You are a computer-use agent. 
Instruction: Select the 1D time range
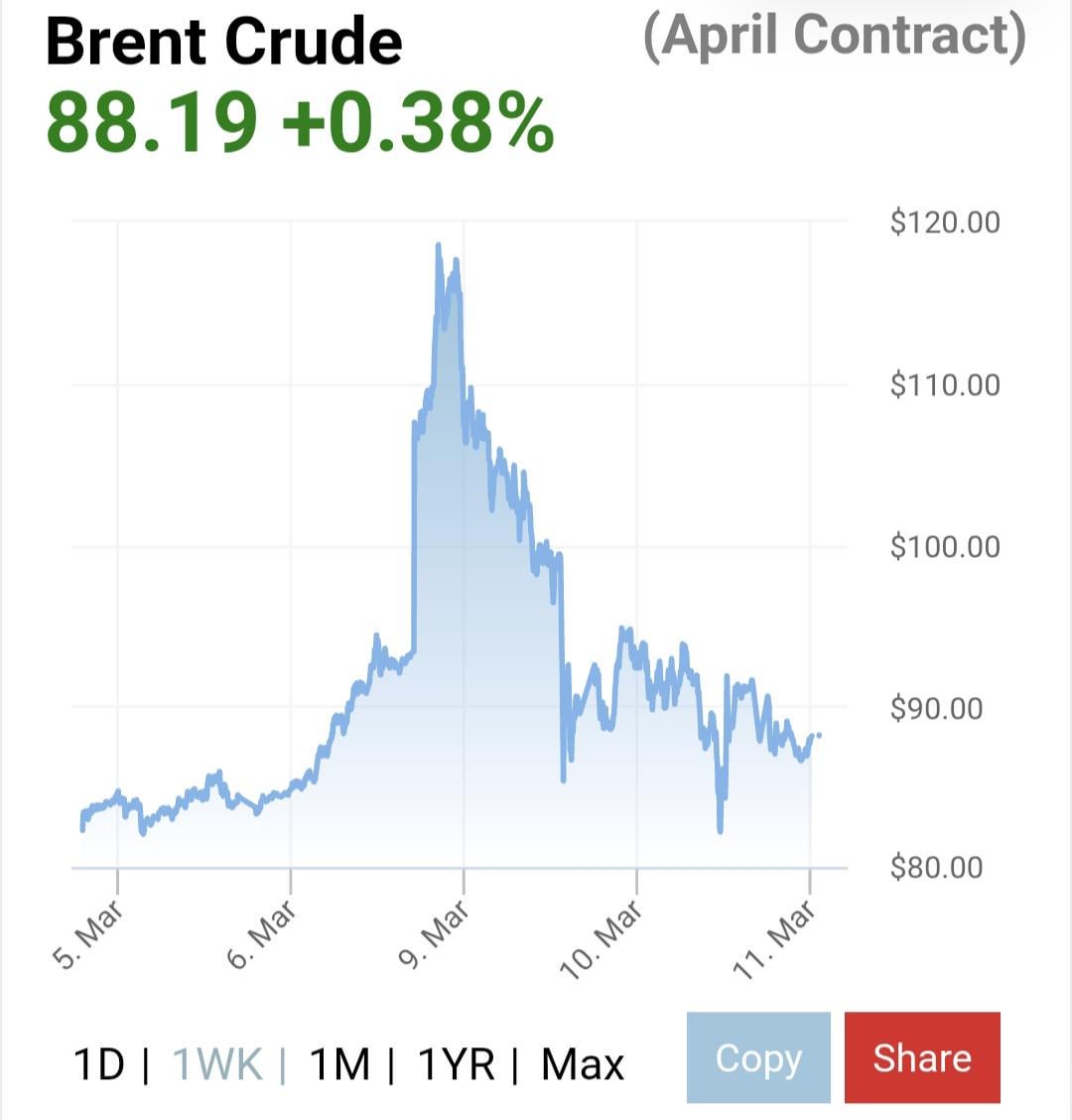99,1064
